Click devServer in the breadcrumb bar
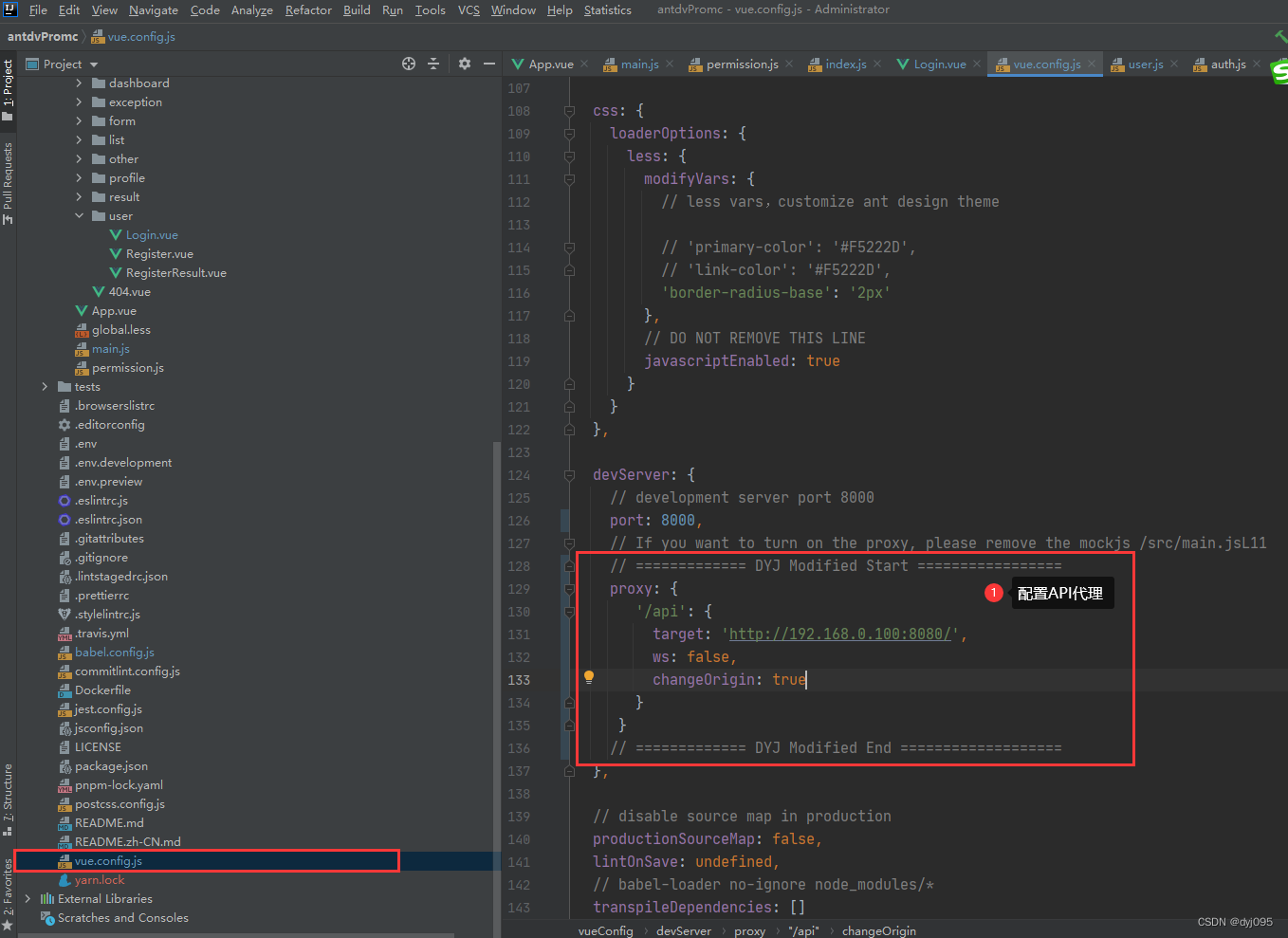The width and height of the screenshot is (1288, 938). (x=683, y=930)
